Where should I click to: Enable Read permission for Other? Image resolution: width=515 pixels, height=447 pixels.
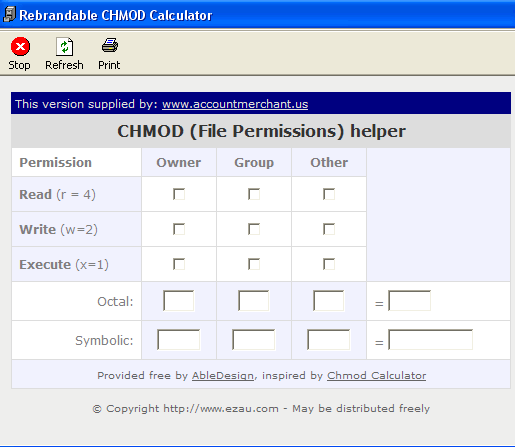329,194
